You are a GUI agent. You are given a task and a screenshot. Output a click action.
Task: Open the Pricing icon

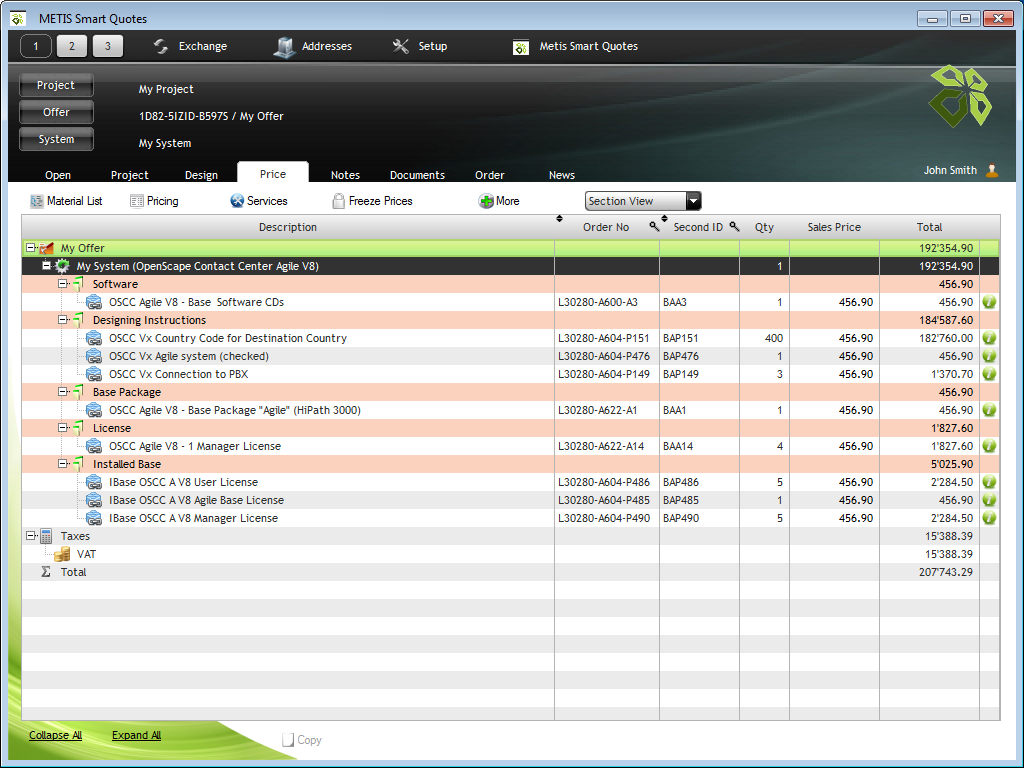(x=136, y=201)
